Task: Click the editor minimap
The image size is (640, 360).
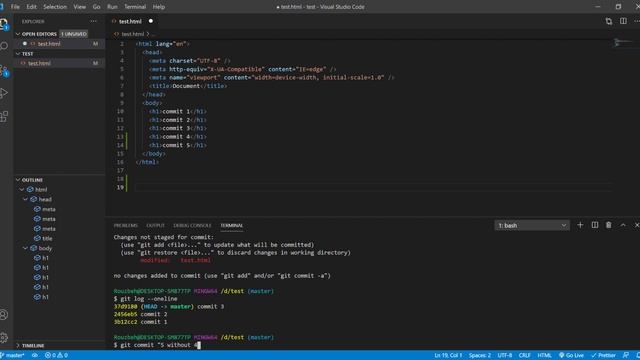Action: (623, 42)
